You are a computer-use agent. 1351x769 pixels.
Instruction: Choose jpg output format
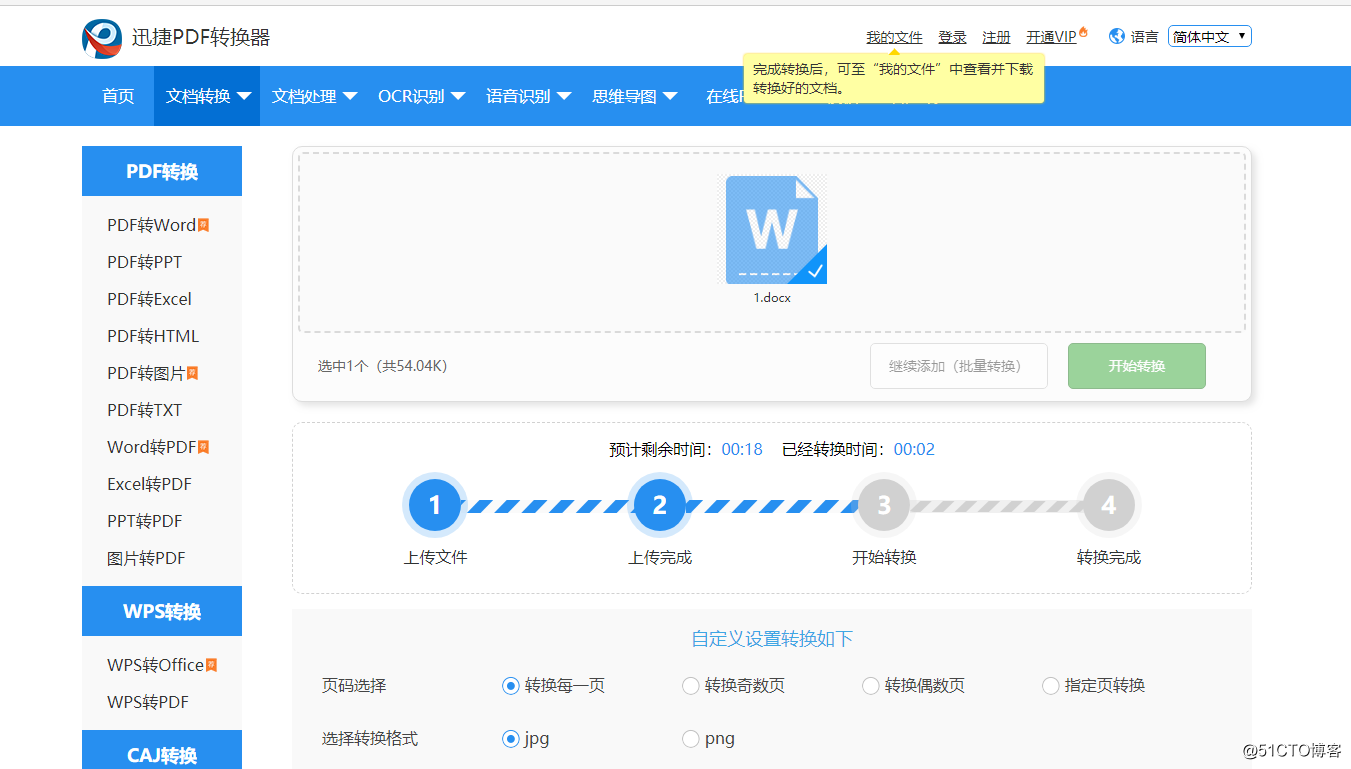pos(510,739)
